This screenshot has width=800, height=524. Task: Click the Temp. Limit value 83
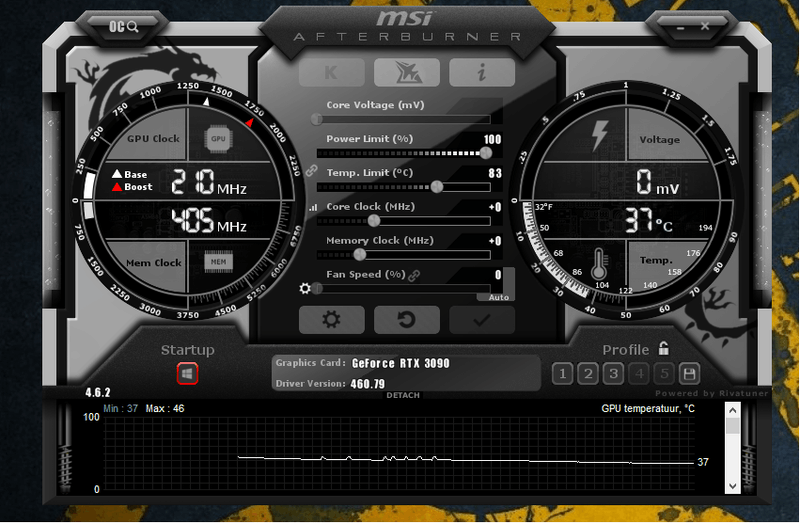(495, 173)
